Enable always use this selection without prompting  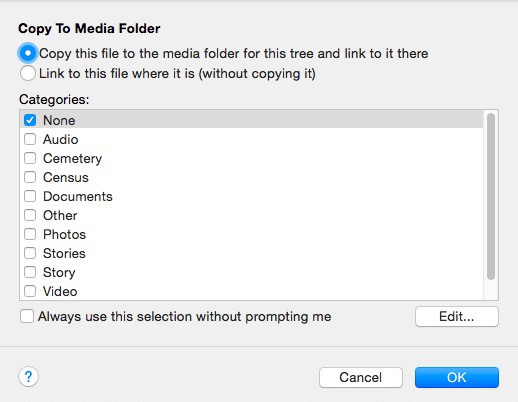point(27,316)
